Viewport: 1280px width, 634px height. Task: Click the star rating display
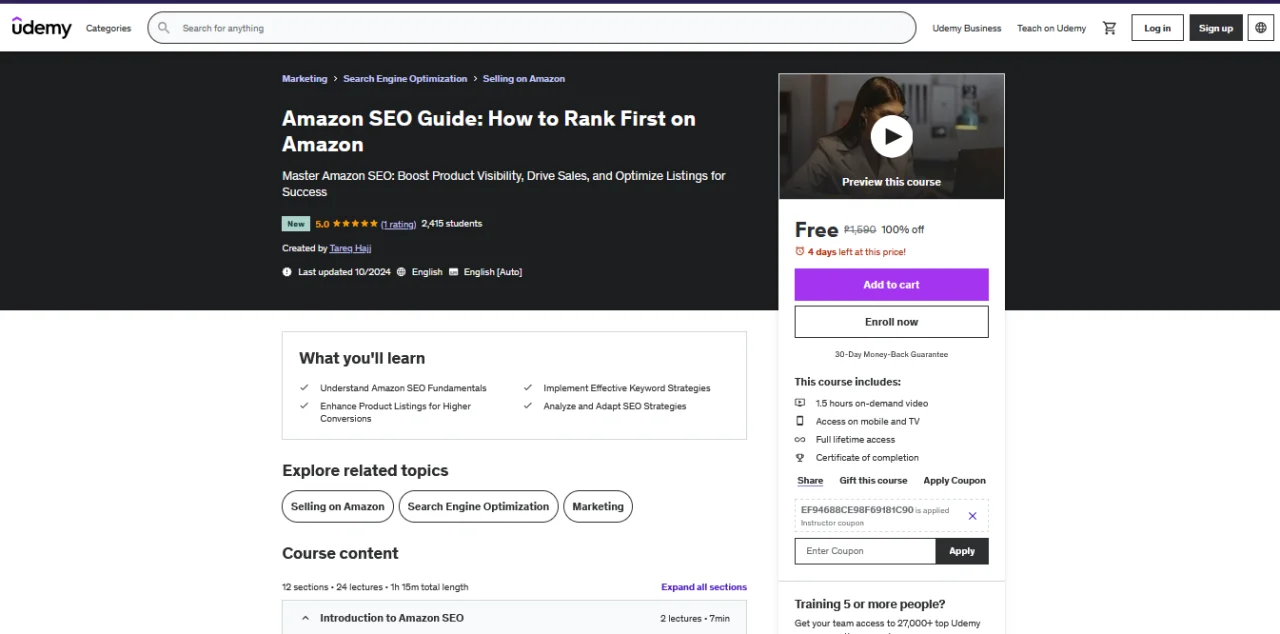point(355,224)
